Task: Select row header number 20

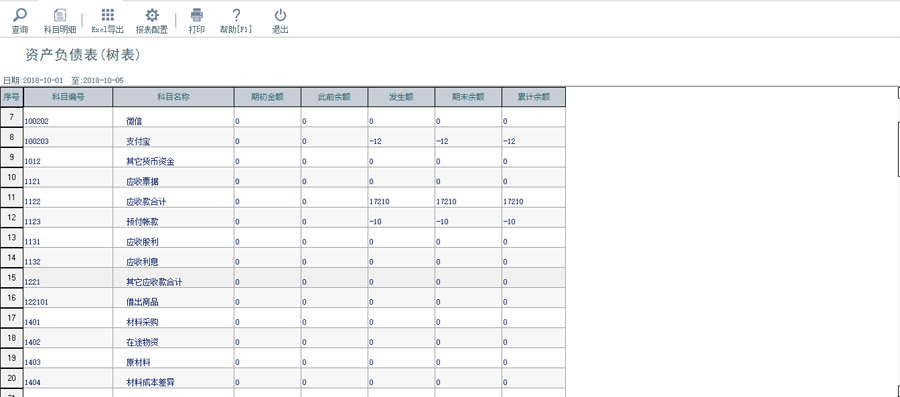Action: coord(11,378)
